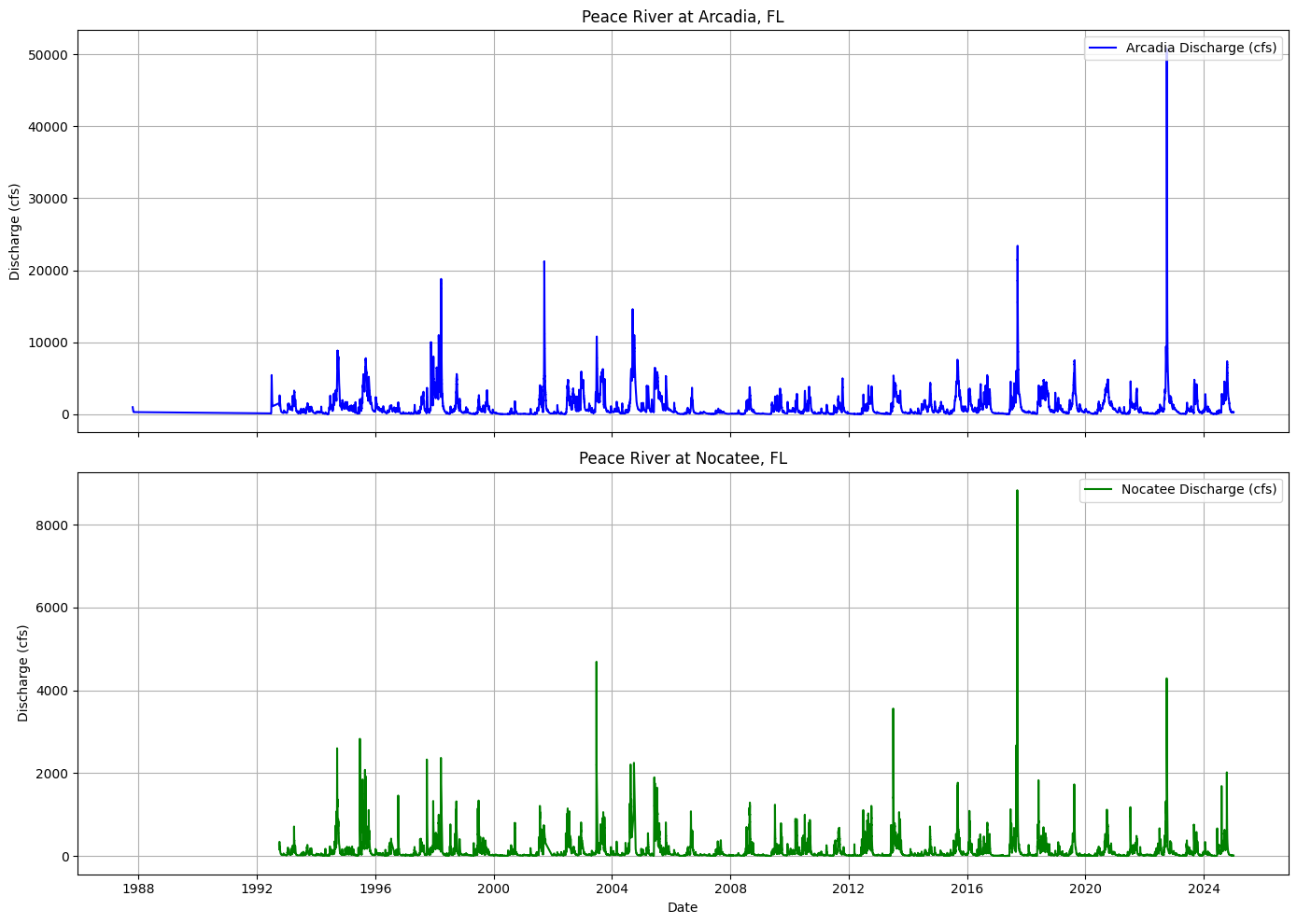Click the top chart's 'Discharge (cfs)' y-axis label
This screenshot has width=1297, height=924.
[x=15, y=232]
